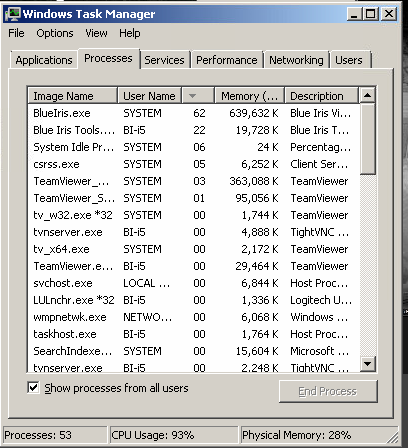Select the svchost.exe process
This screenshot has height=448, width=408.
[x=194, y=283]
